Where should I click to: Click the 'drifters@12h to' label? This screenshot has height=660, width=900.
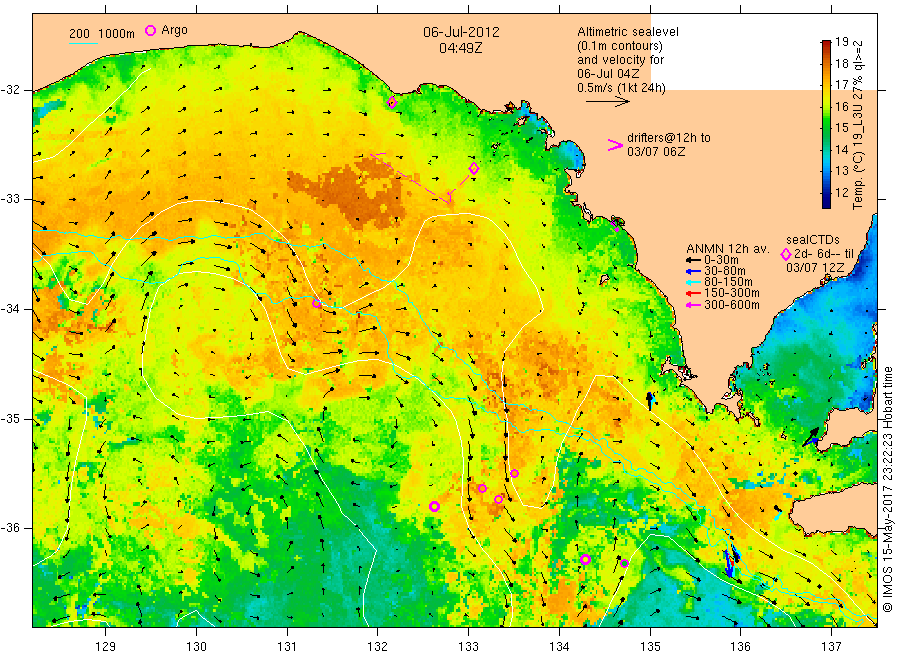click(669, 138)
